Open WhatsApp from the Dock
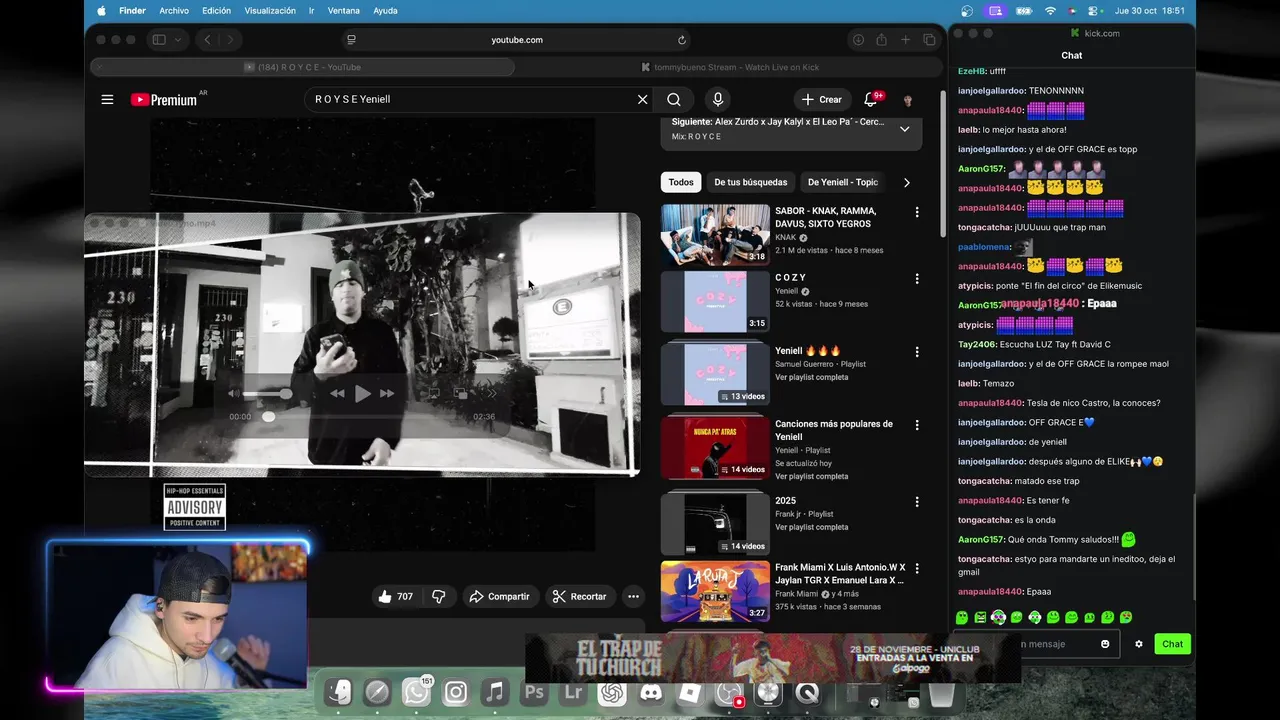The image size is (1280, 720). click(416, 692)
